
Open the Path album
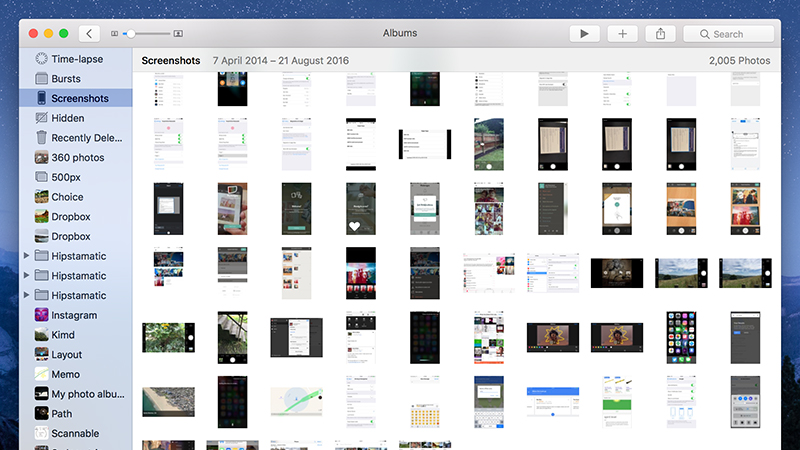76,414
